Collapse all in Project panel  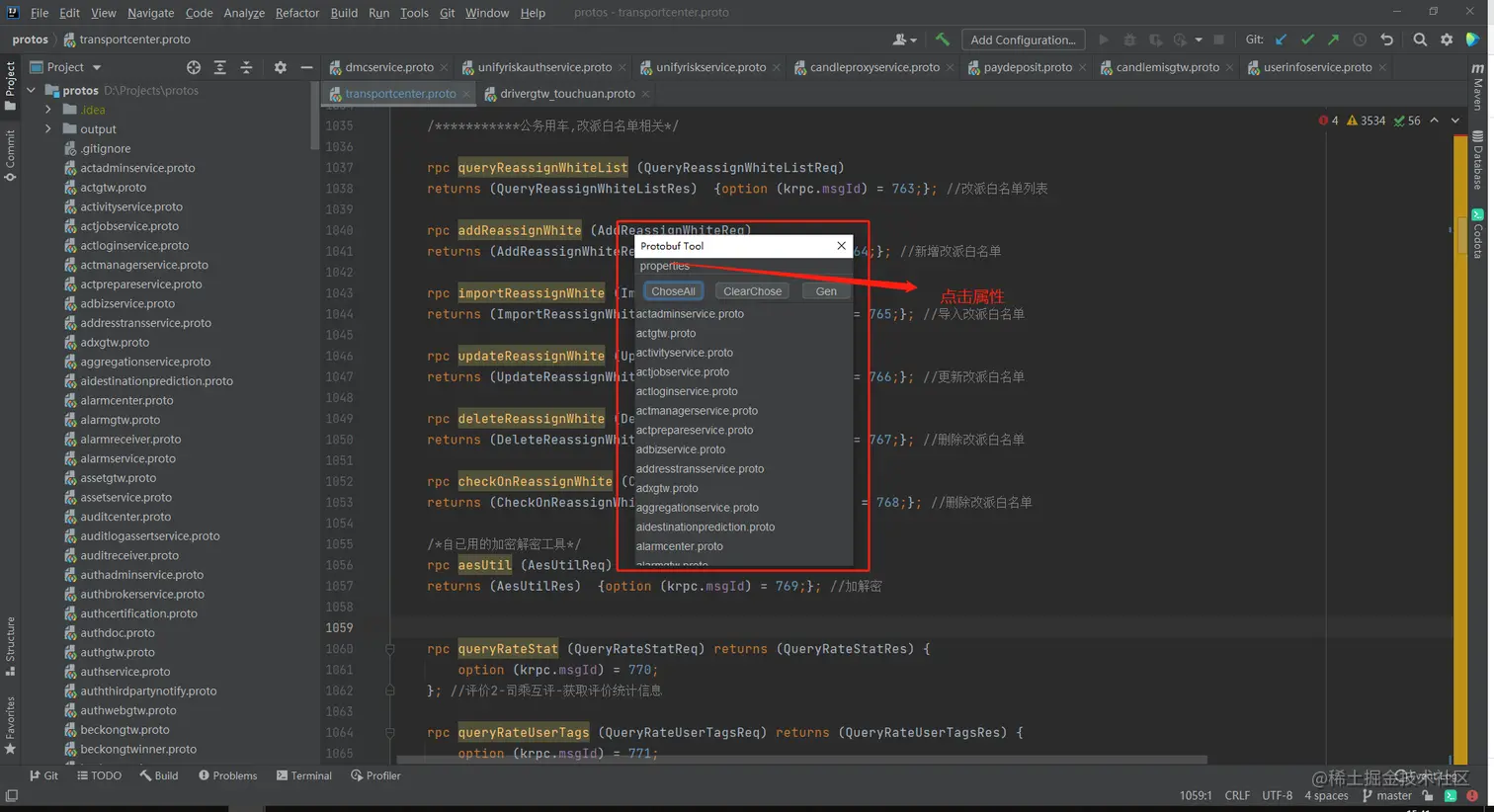click(247, 67)
